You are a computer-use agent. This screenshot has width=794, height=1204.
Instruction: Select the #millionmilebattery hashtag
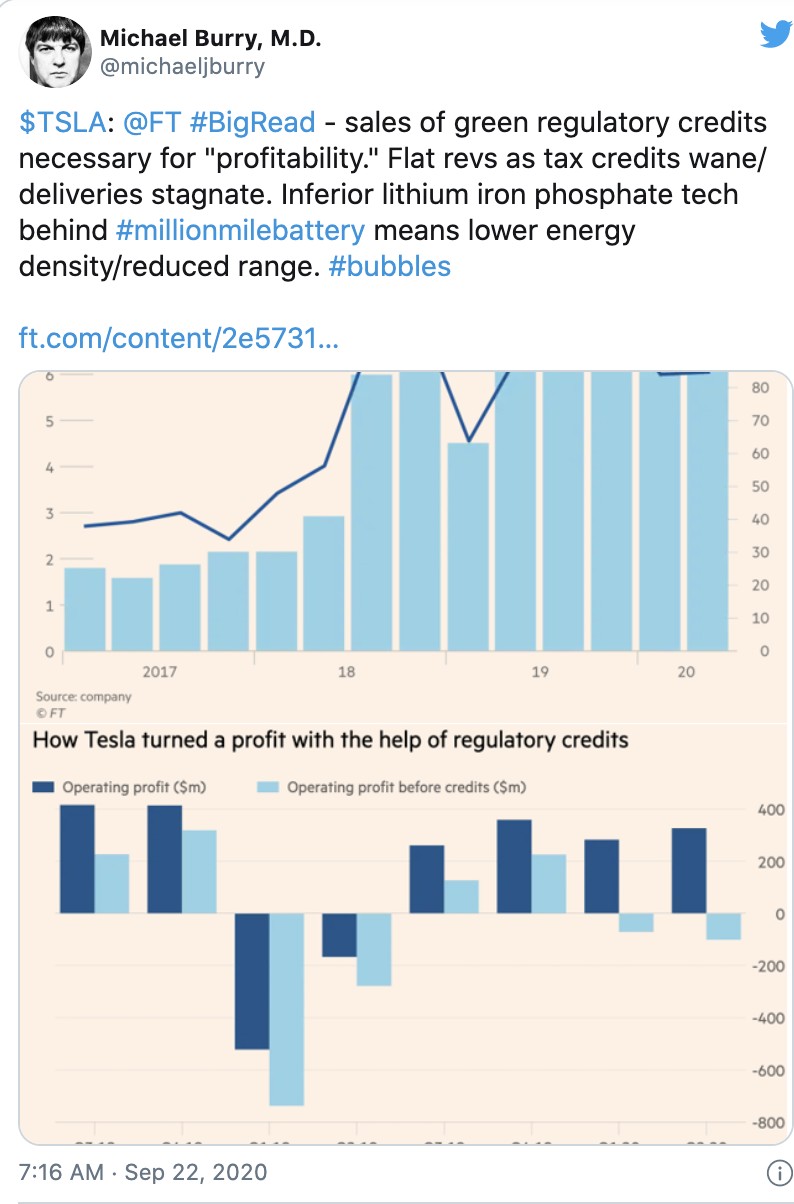tap(240, 231)
